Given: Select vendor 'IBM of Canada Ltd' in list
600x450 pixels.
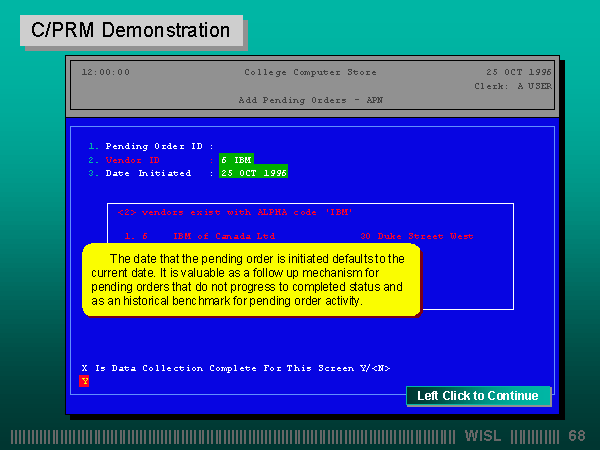Looking at the screenshot, I should (224, 237).
